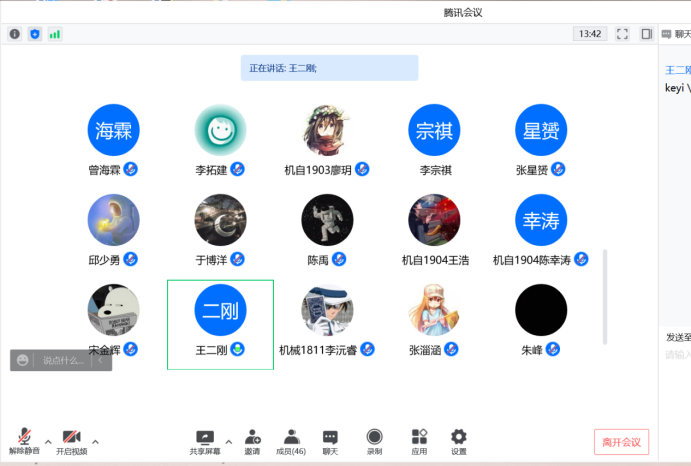This screenshot has width=691, height=466.
Task: Toggle the 聊天 chat panel in the toolbar
Action: [330, 441]
